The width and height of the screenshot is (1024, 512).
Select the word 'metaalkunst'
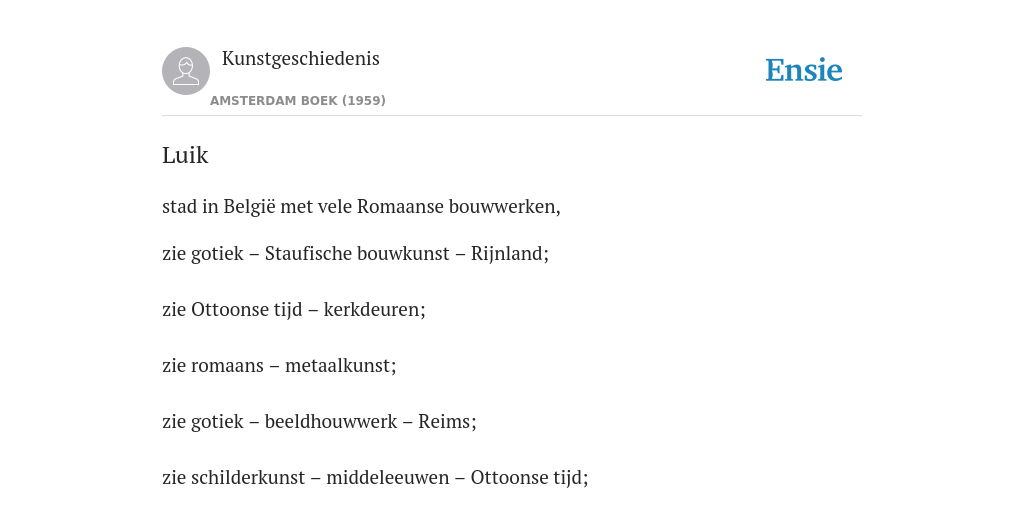coord(338,366)
